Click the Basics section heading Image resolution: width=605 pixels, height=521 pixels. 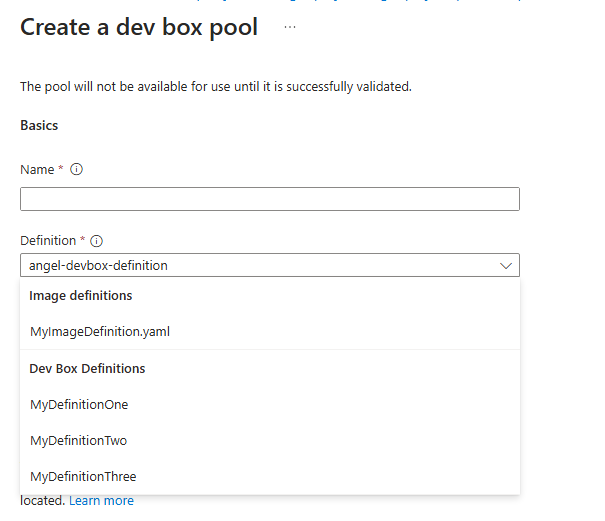coord(39,125)
